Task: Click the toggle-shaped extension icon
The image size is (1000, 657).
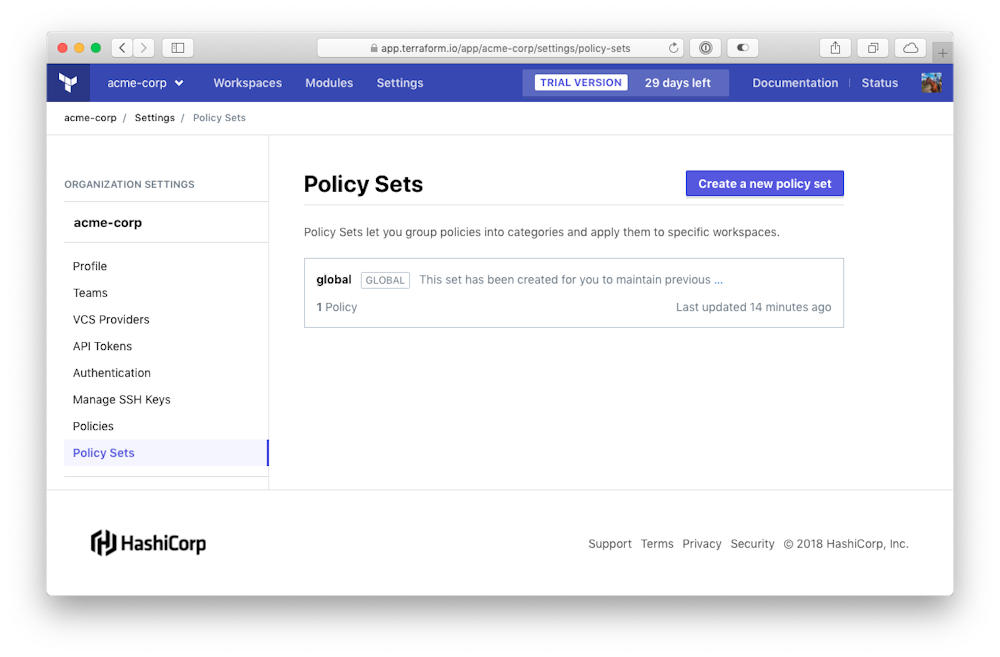Action: (x=742, y=48)
